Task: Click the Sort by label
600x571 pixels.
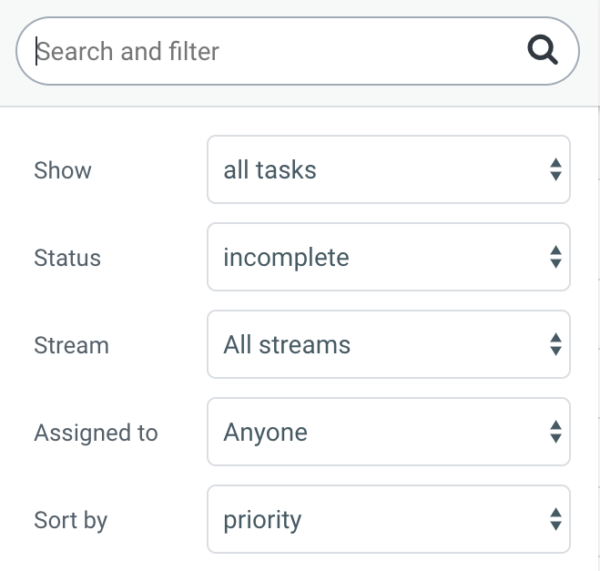Action: pyautogui.click(x=71, y=520)
